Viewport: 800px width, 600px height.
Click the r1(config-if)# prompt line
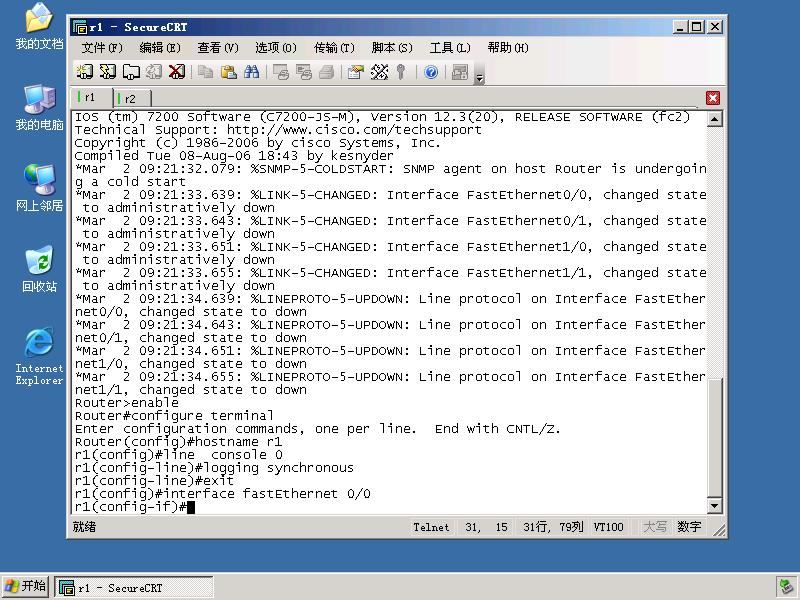click(x=134, y=507)
